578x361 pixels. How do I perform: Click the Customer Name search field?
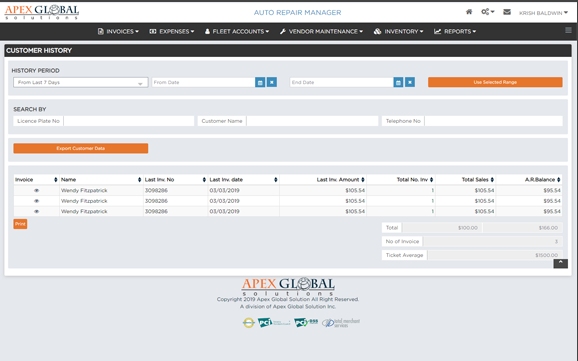312,121
